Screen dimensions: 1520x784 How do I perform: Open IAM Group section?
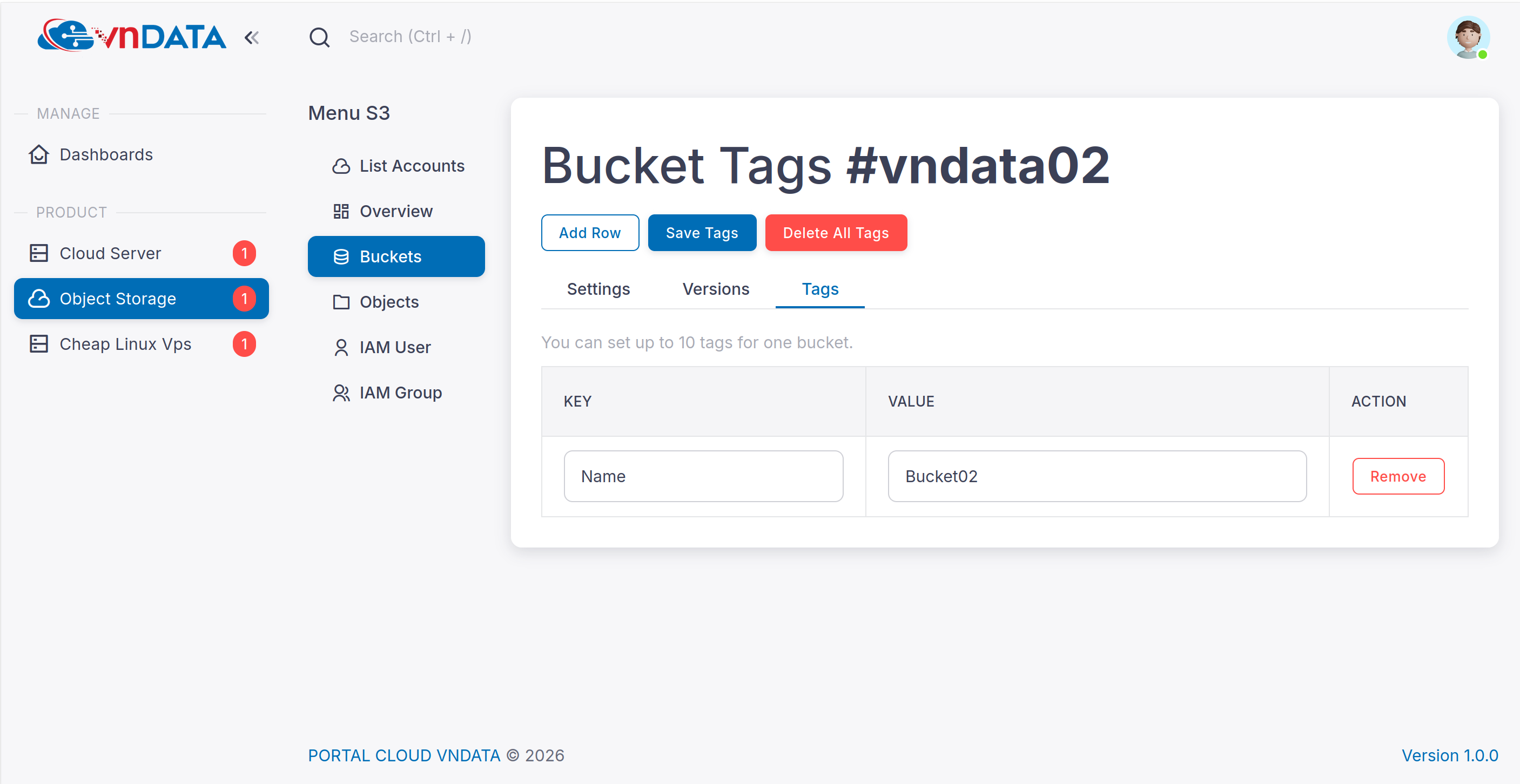(400, 393)
